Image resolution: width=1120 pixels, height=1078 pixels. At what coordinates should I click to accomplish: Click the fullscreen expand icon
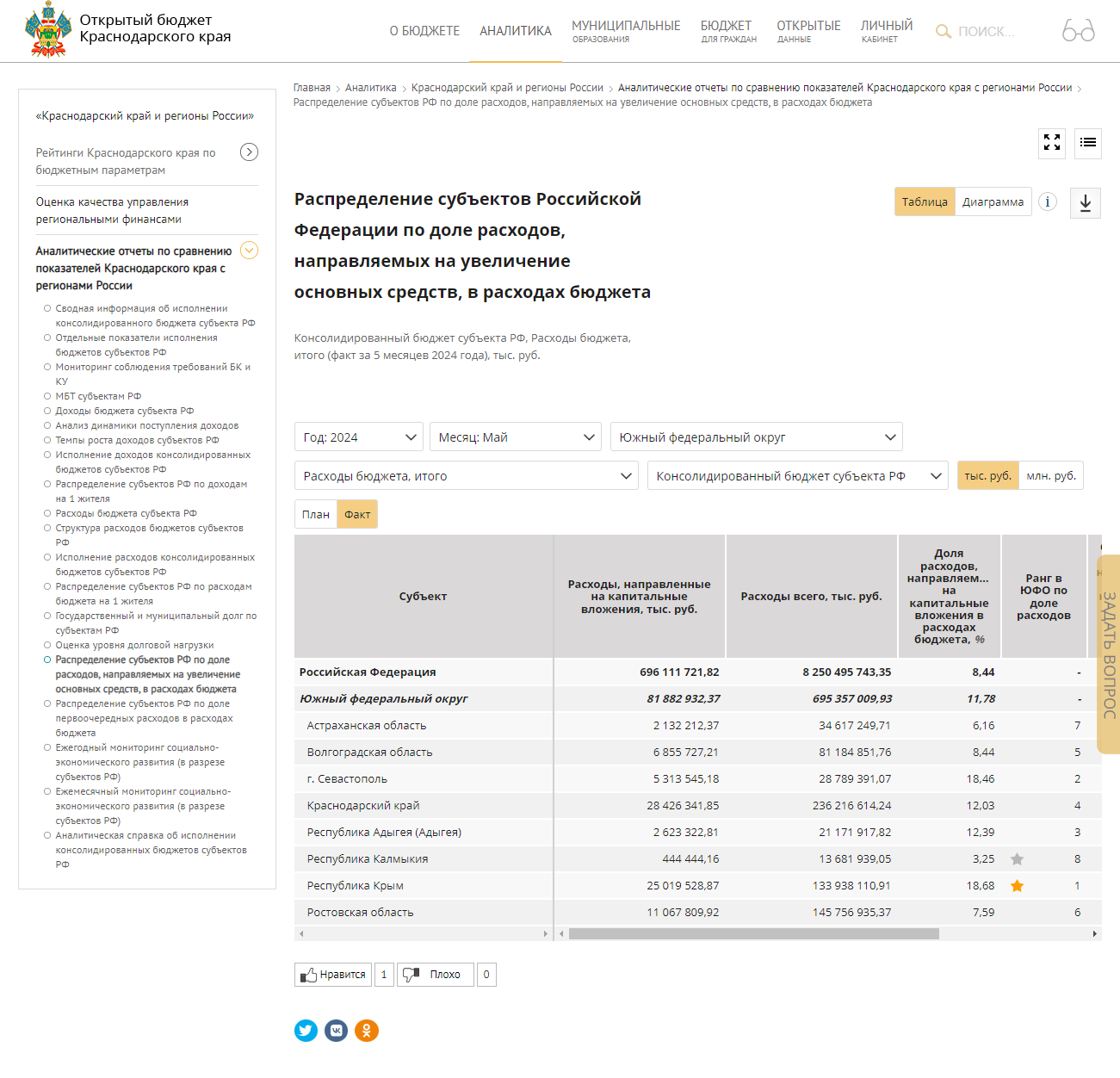[x=1051, y=143]
